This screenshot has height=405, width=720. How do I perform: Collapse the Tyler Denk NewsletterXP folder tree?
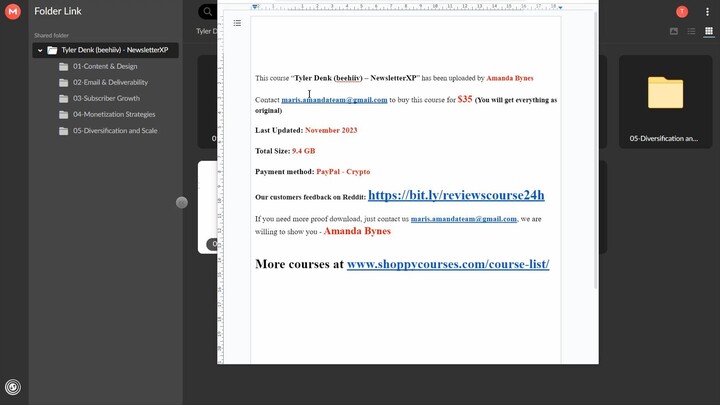click(40, 50)
